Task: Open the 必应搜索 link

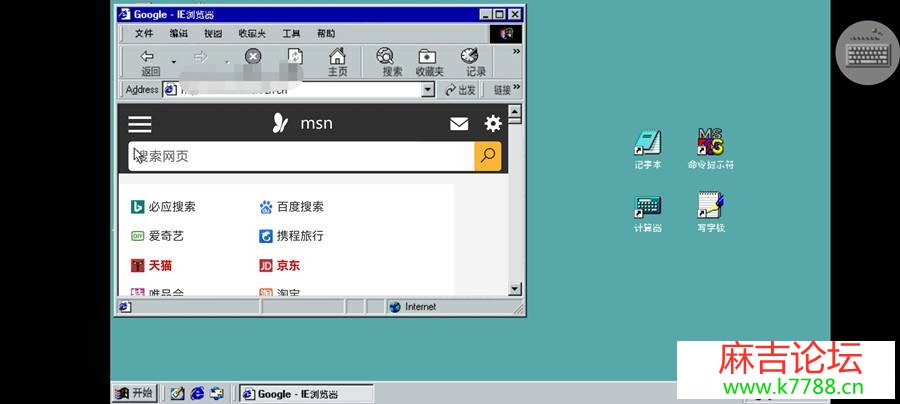Action: pyautogui.click(x=163, y=207)
